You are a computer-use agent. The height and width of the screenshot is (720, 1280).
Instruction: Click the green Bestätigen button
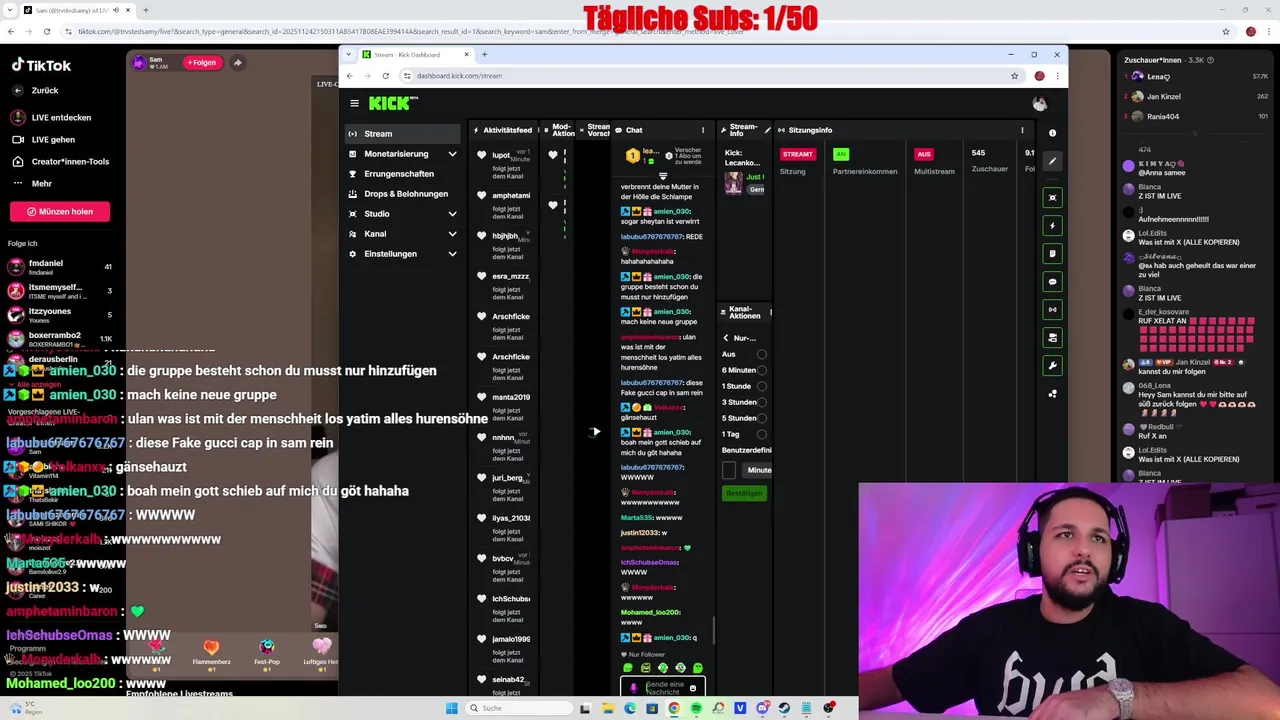pos(744,493)
